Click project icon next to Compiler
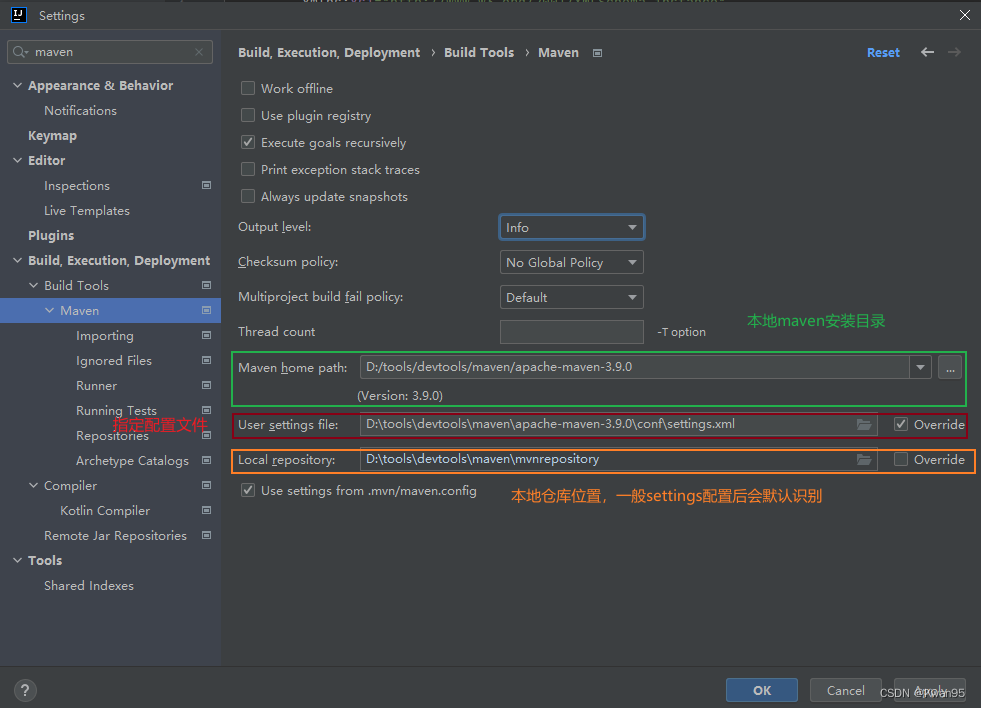981x708 pixels. coord(206,485)
